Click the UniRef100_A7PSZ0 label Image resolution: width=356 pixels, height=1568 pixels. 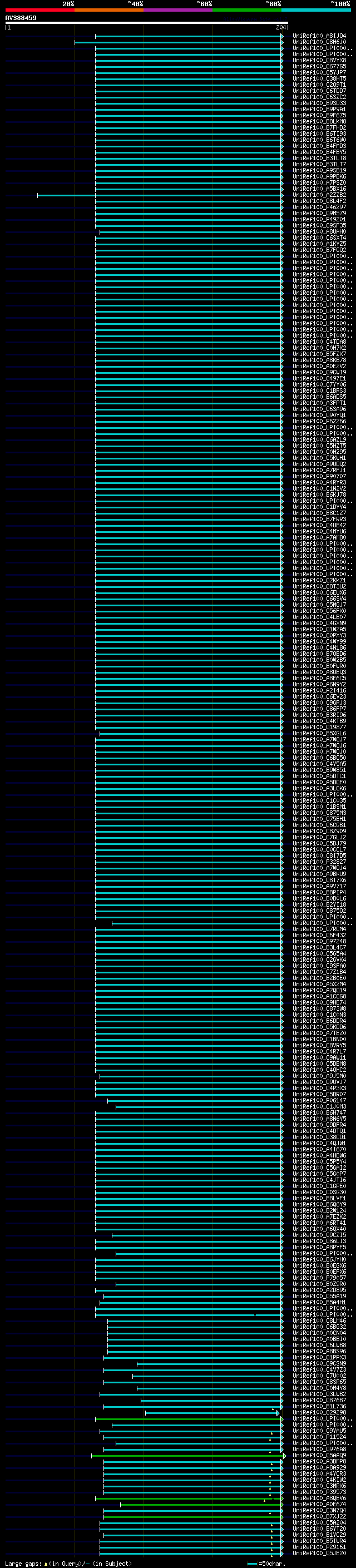point(319,182)
